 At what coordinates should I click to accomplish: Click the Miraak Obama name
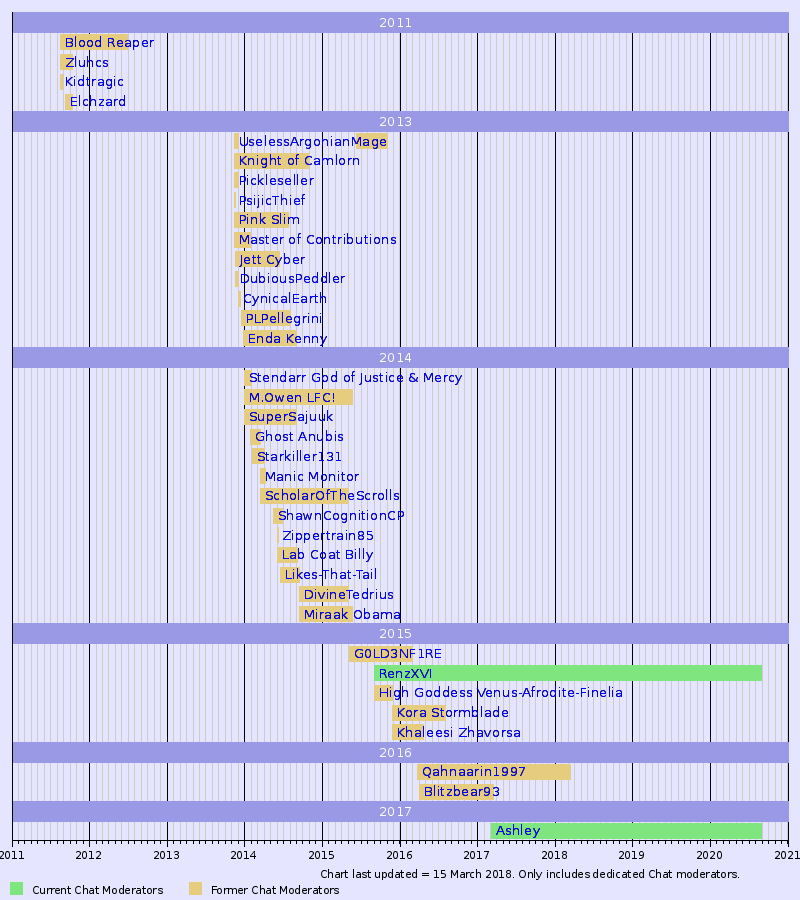pyautogui.click(x=351, y=614)
